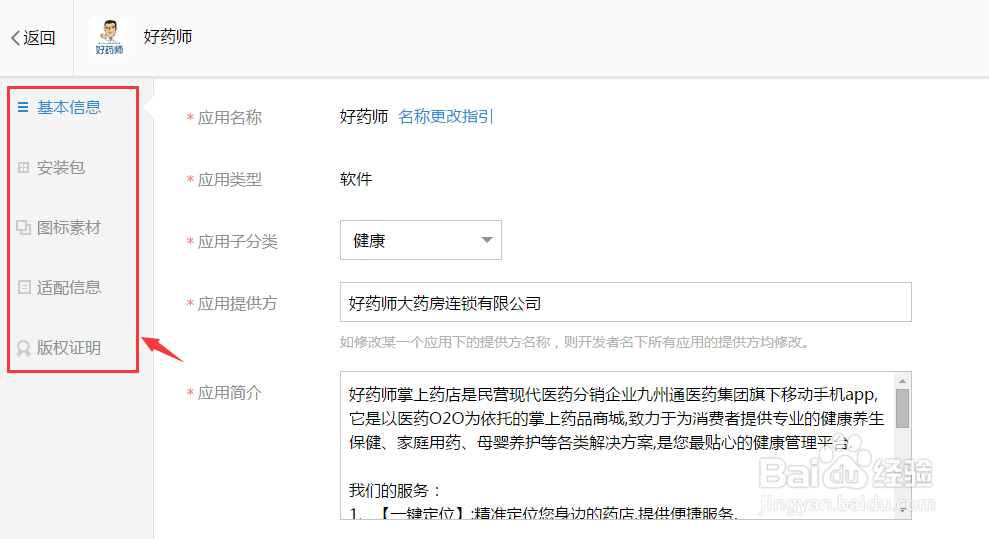Click the 好药师 title text in header

click(x=168, y=37)
